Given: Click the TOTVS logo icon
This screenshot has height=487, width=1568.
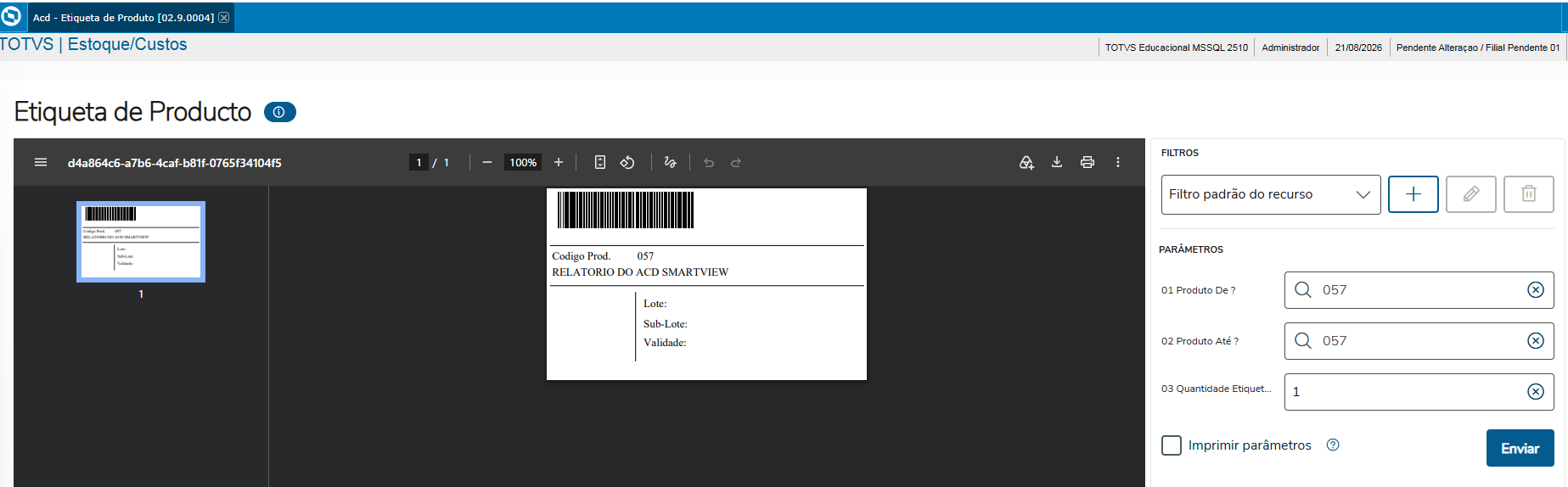Looking at the screenshot, I should tap(11, 17).
